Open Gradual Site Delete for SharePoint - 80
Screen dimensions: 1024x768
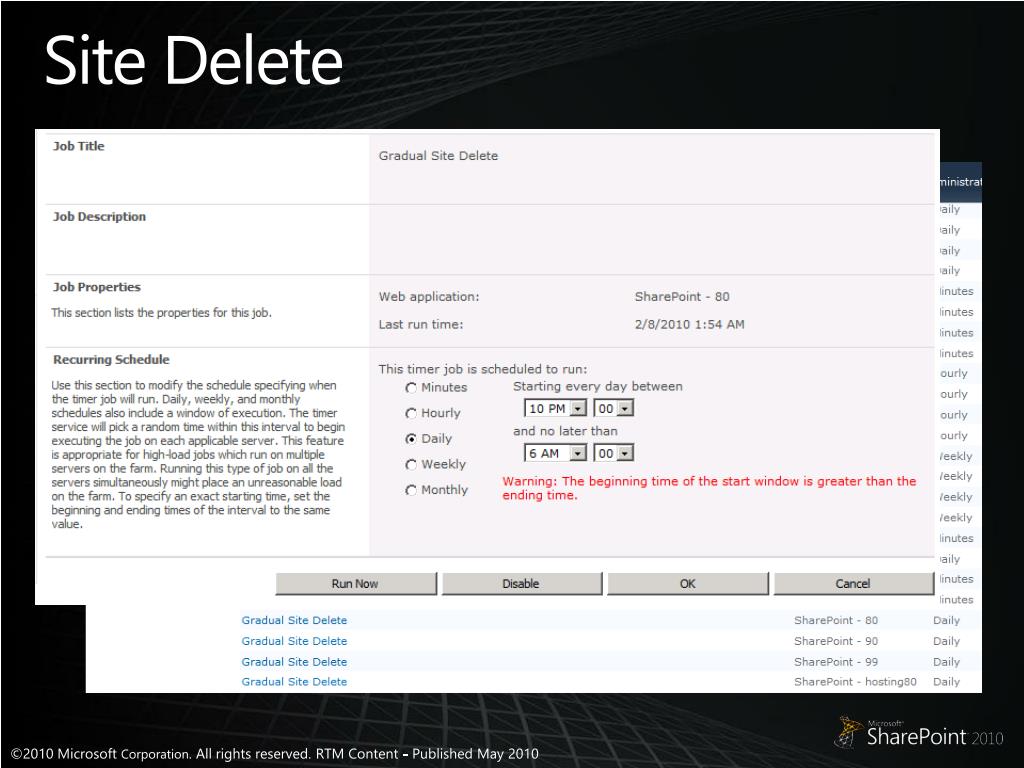(x=295, y=620)
